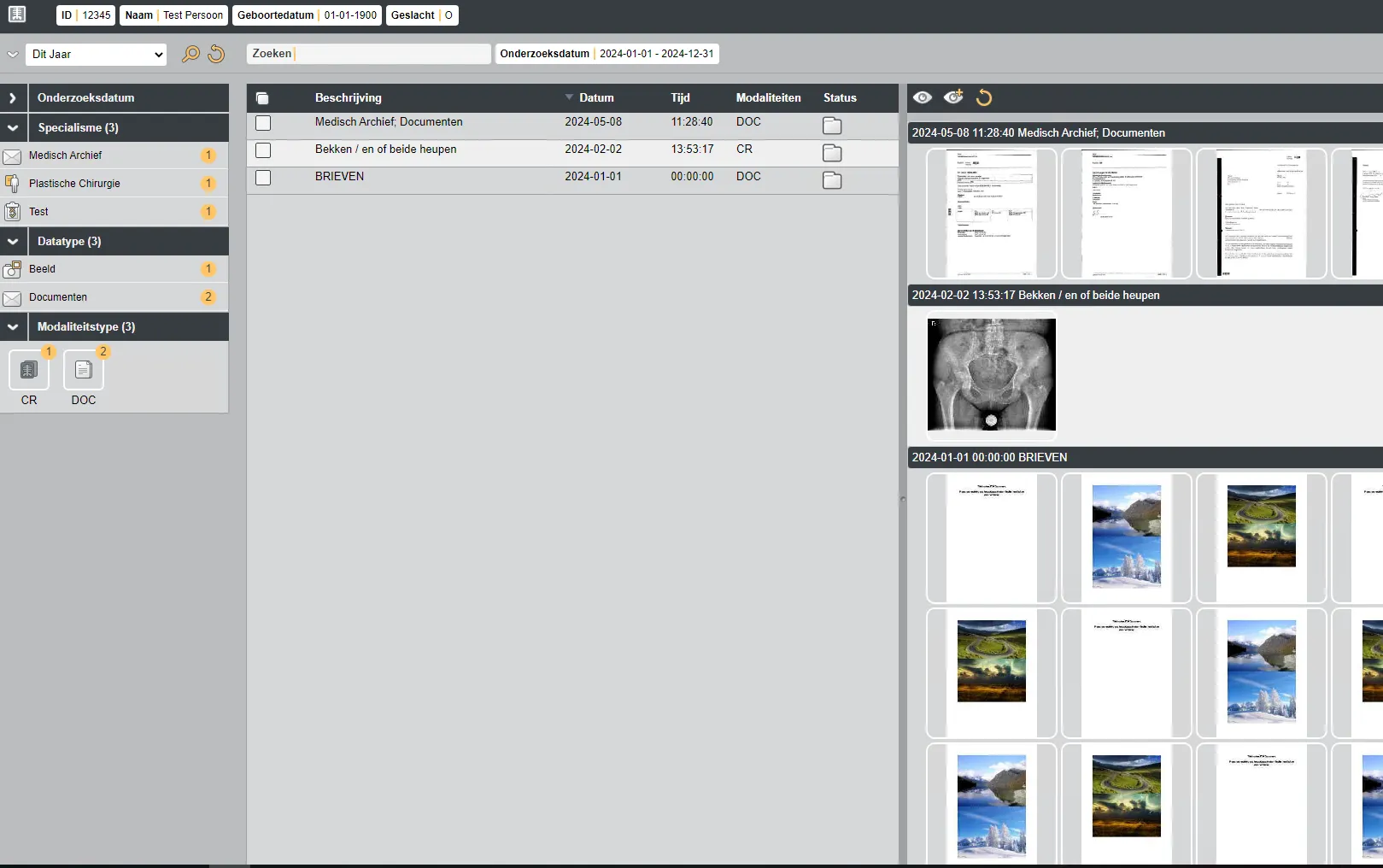Filter by Plastische Chirurgie specialism
1383x868 pixels.
pos(74,184)
